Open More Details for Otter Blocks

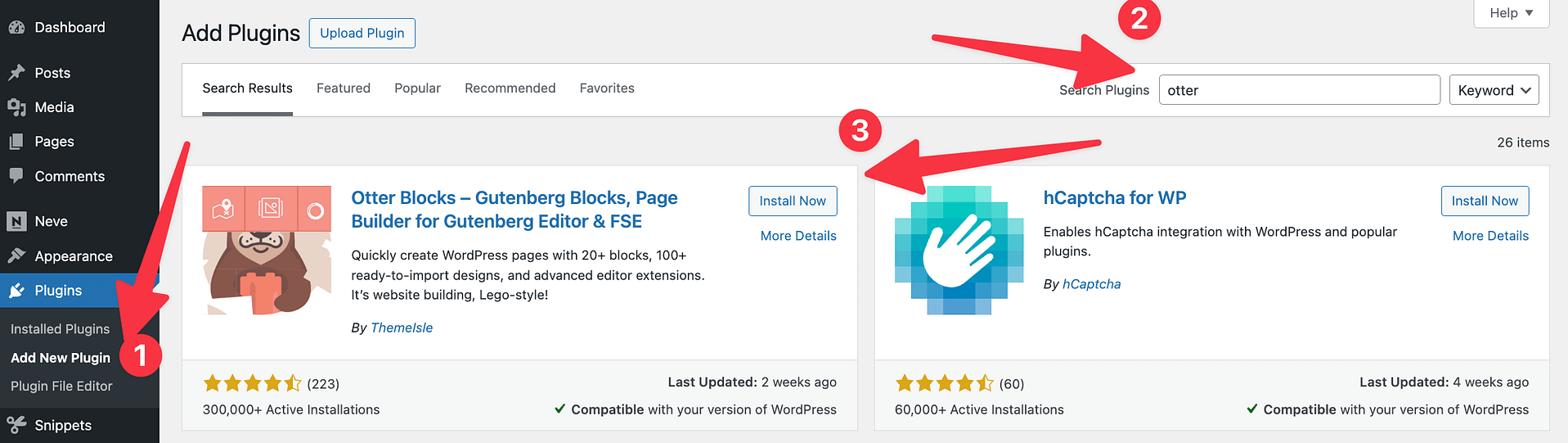tap(797, 236)
